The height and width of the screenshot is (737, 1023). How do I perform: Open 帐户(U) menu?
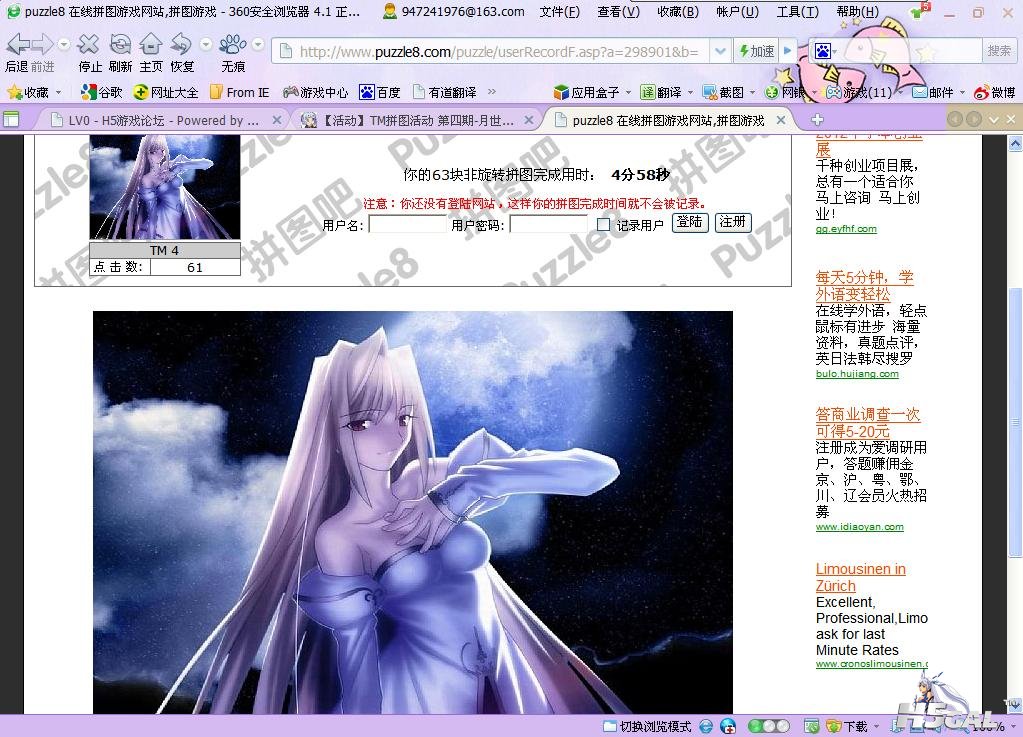coord(737,12)
